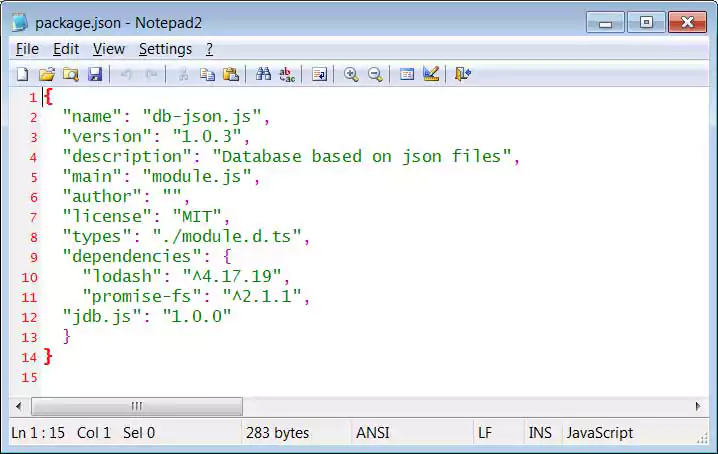Click the Col 1 status bar entry
Viewport: 718px width, 454px height.
pos(93,432)
